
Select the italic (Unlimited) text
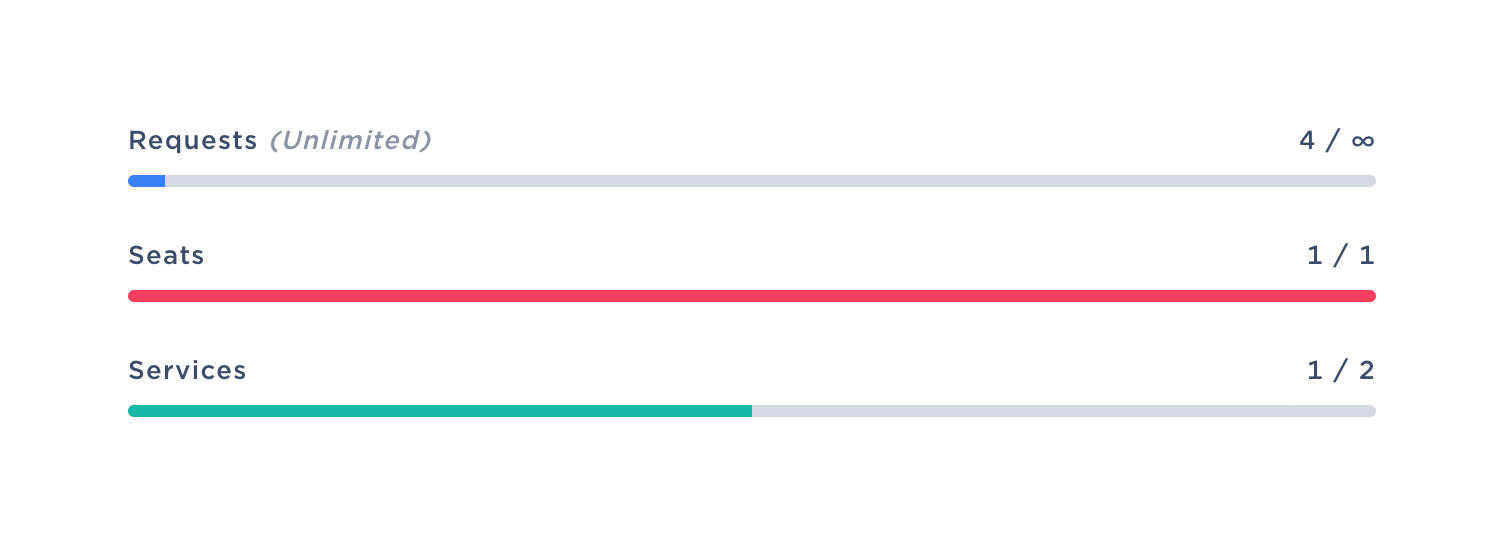click(x=350, y=141)
